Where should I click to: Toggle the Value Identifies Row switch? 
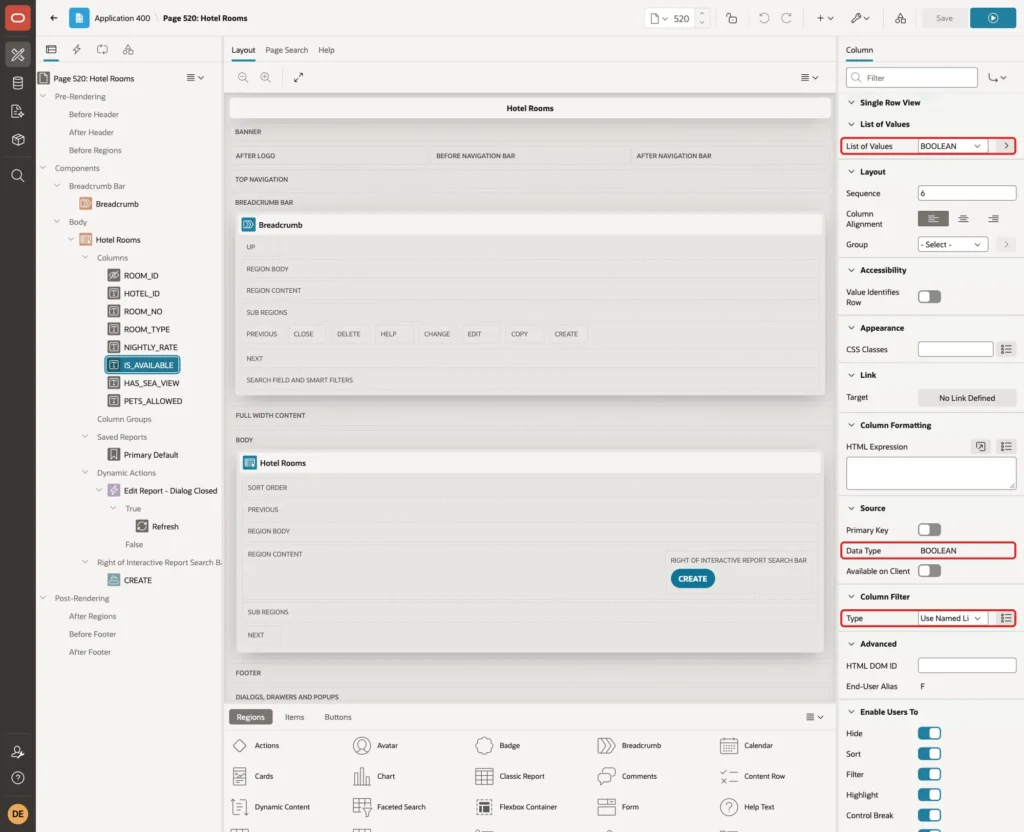tap(929, 297)
